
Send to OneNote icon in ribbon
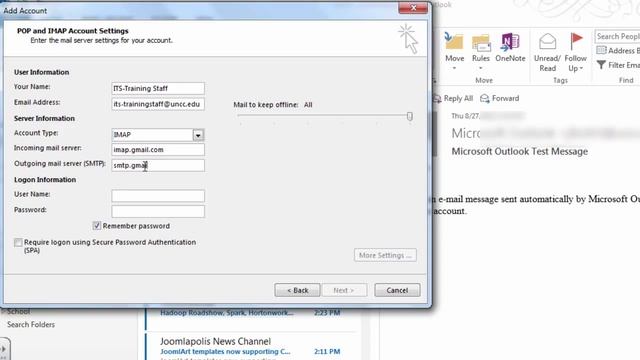tap(510, 42)
